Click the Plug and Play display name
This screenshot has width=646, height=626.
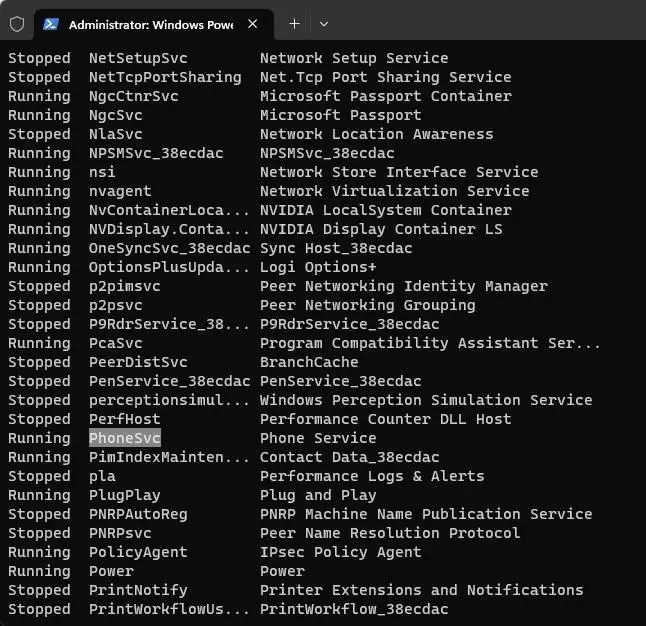coord(318,495)
